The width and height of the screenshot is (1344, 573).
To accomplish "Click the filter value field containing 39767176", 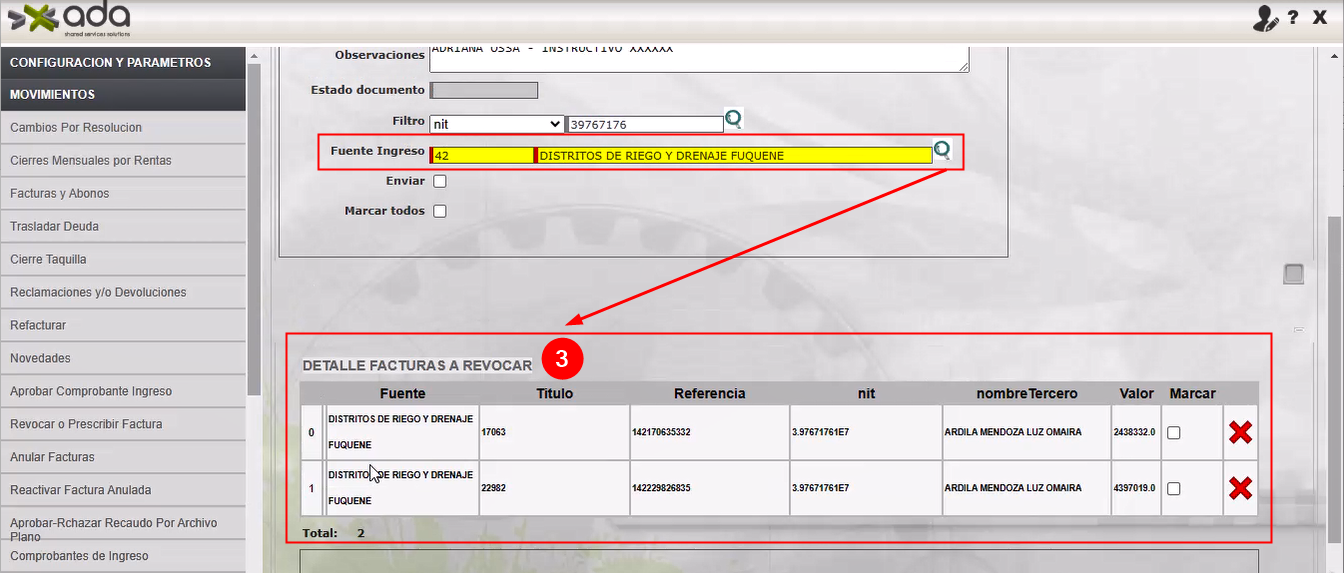I will [x=644, y=125].
